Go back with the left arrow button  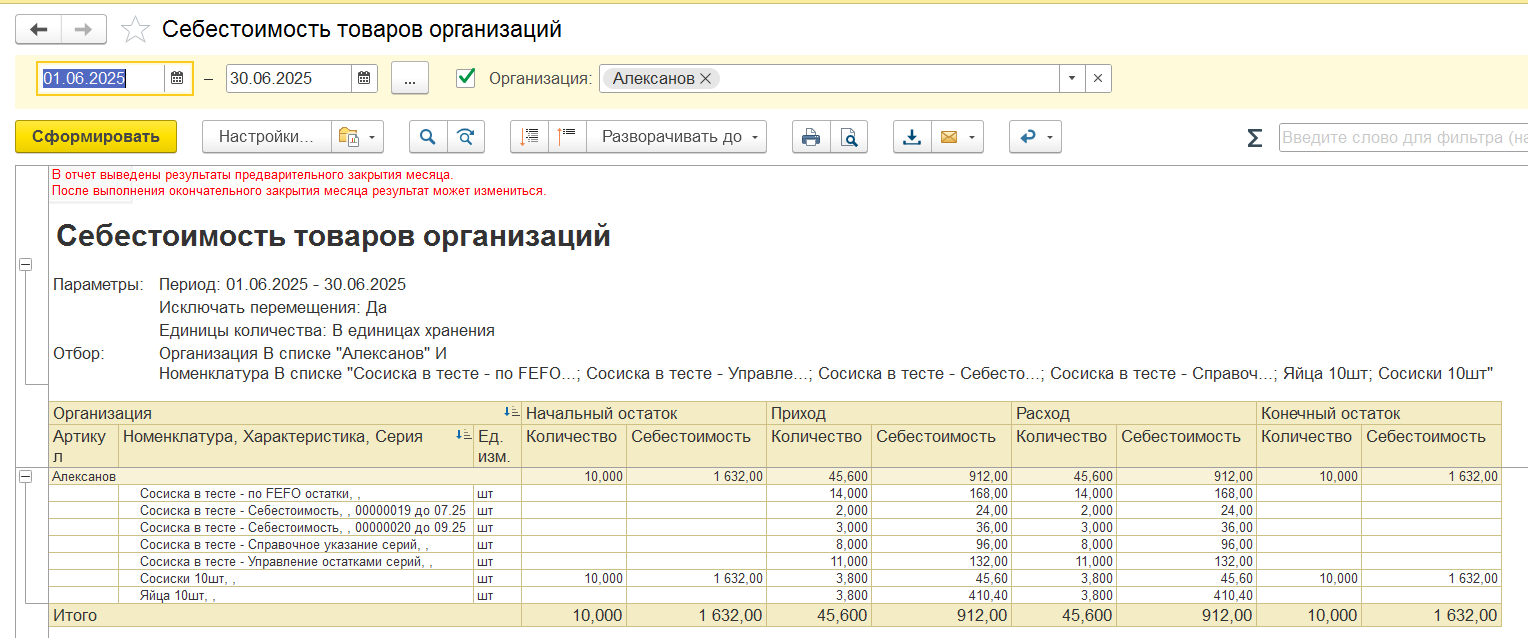point(39,30)
